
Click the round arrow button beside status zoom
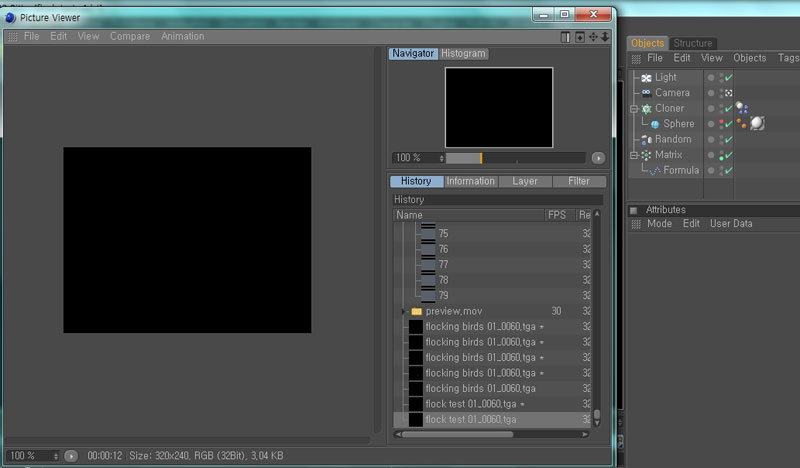pyautogui.click(x=71, y=456)
